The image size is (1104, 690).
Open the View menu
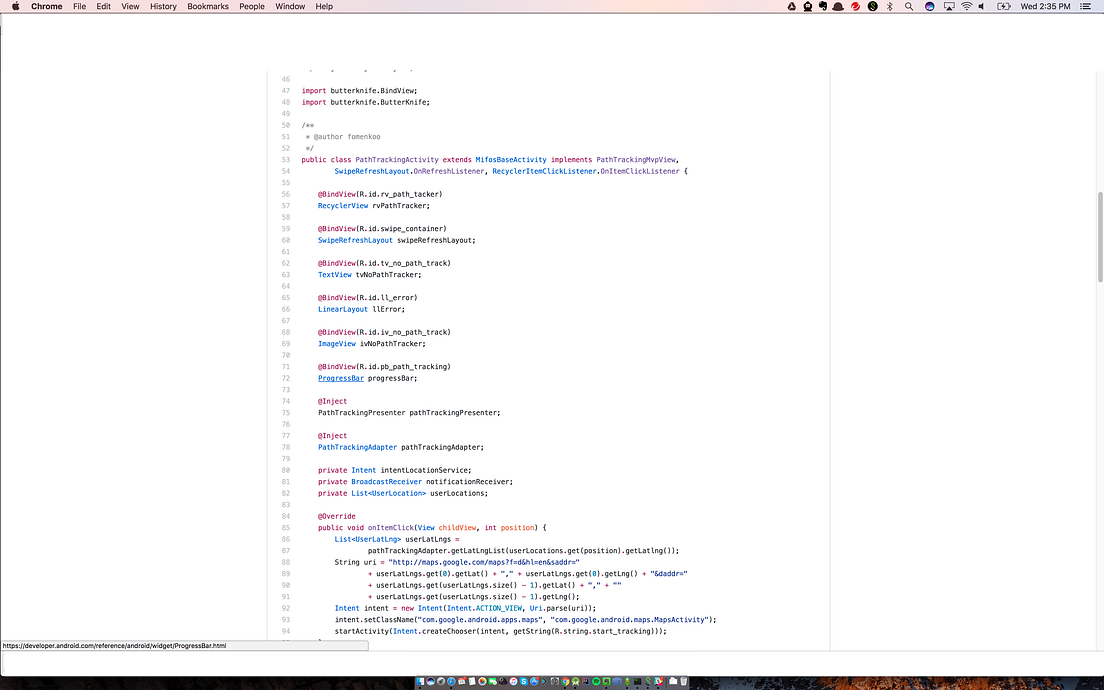pos(130,6)
